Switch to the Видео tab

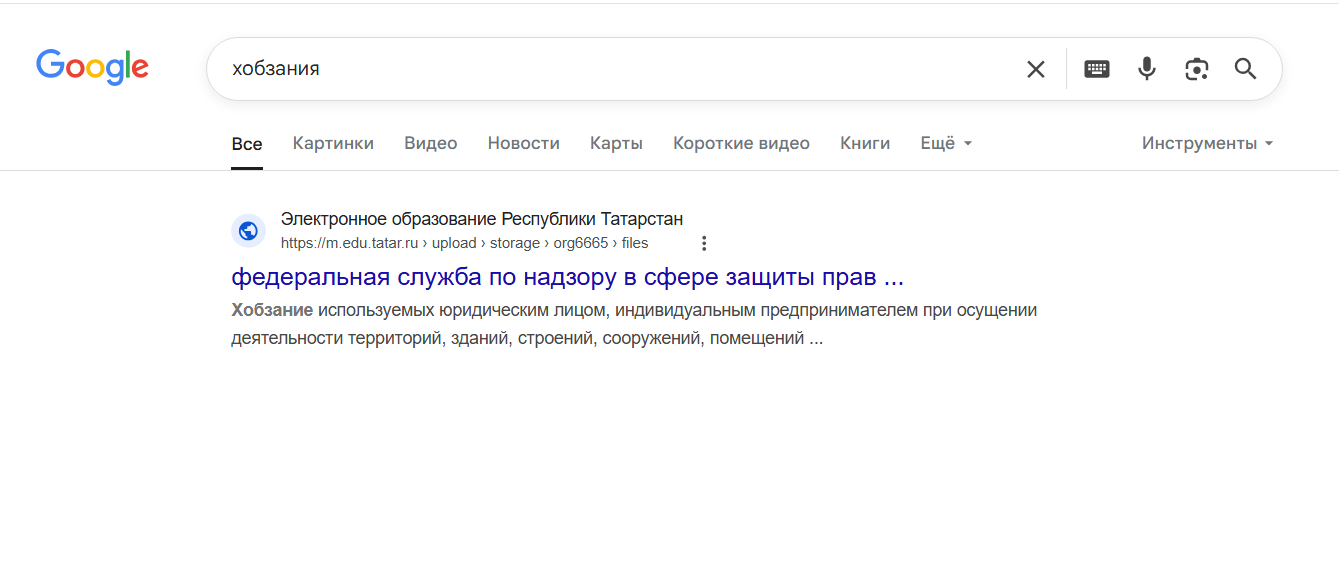pyautogui.click(x=430, y=143)
